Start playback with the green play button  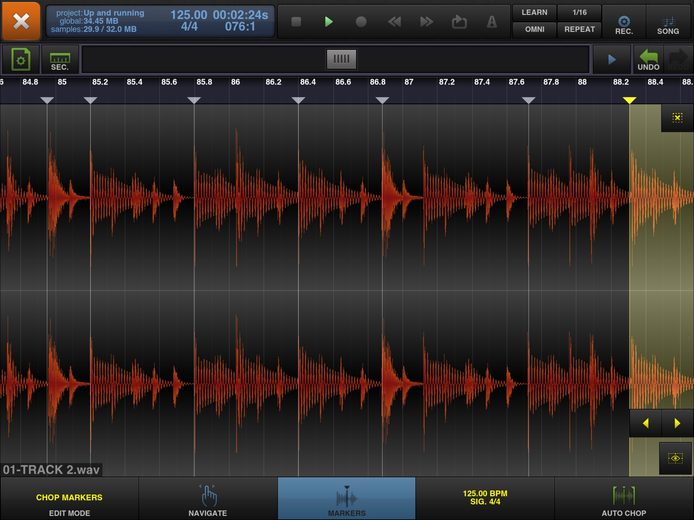(328, 22)
